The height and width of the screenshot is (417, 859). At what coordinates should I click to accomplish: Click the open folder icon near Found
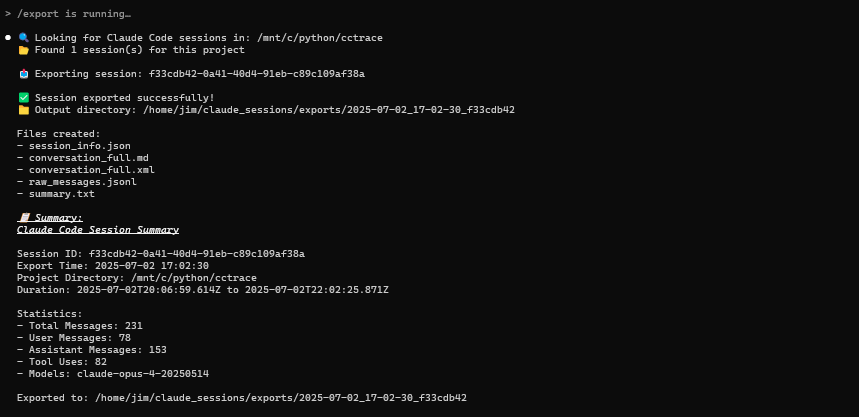tap(24, 50)
